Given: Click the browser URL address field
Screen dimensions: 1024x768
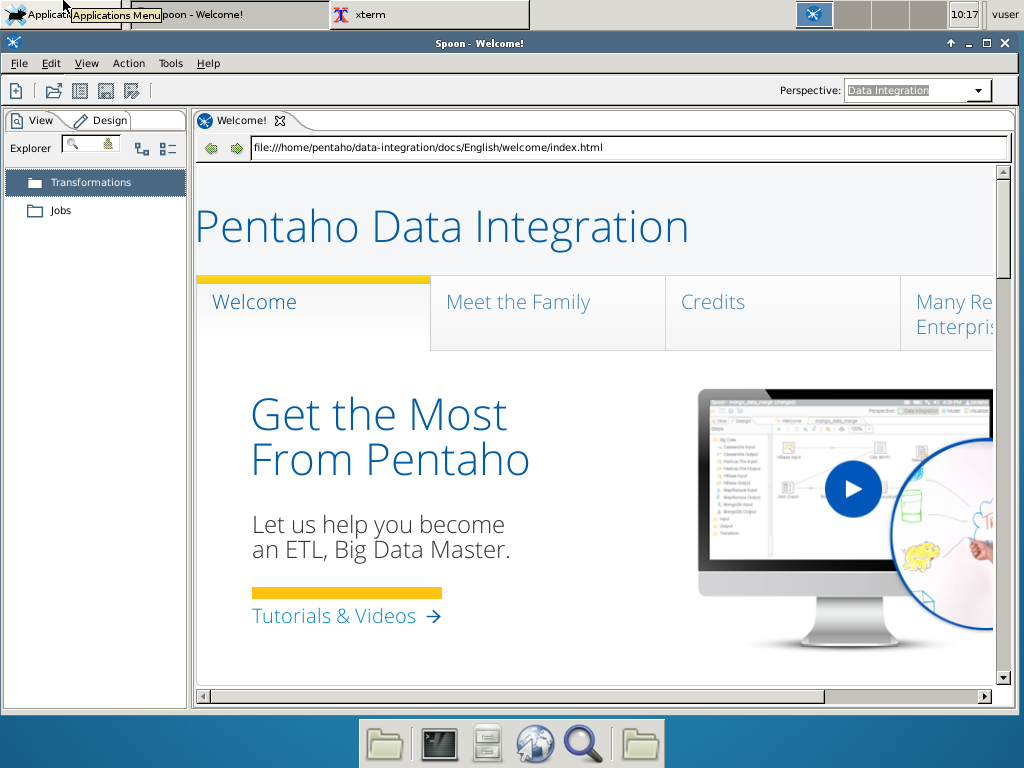Looking at the screenshot, I should point(630,148).
